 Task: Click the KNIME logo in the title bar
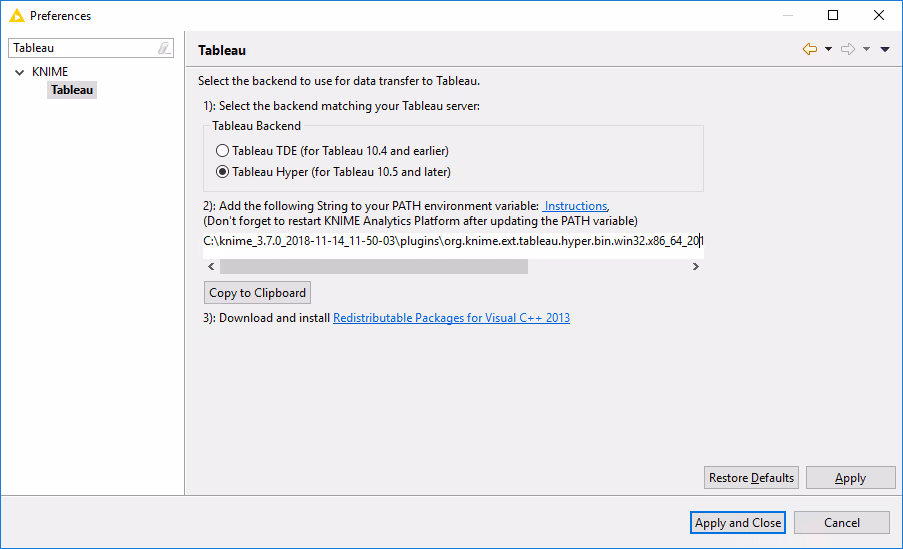click(16, 15)
